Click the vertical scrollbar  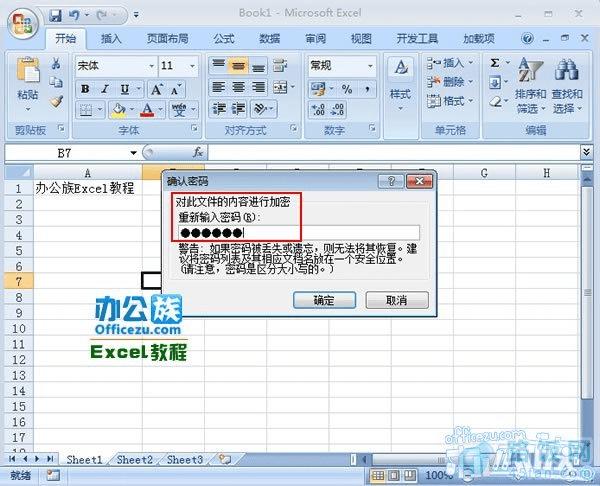click(x=587, y=292)
